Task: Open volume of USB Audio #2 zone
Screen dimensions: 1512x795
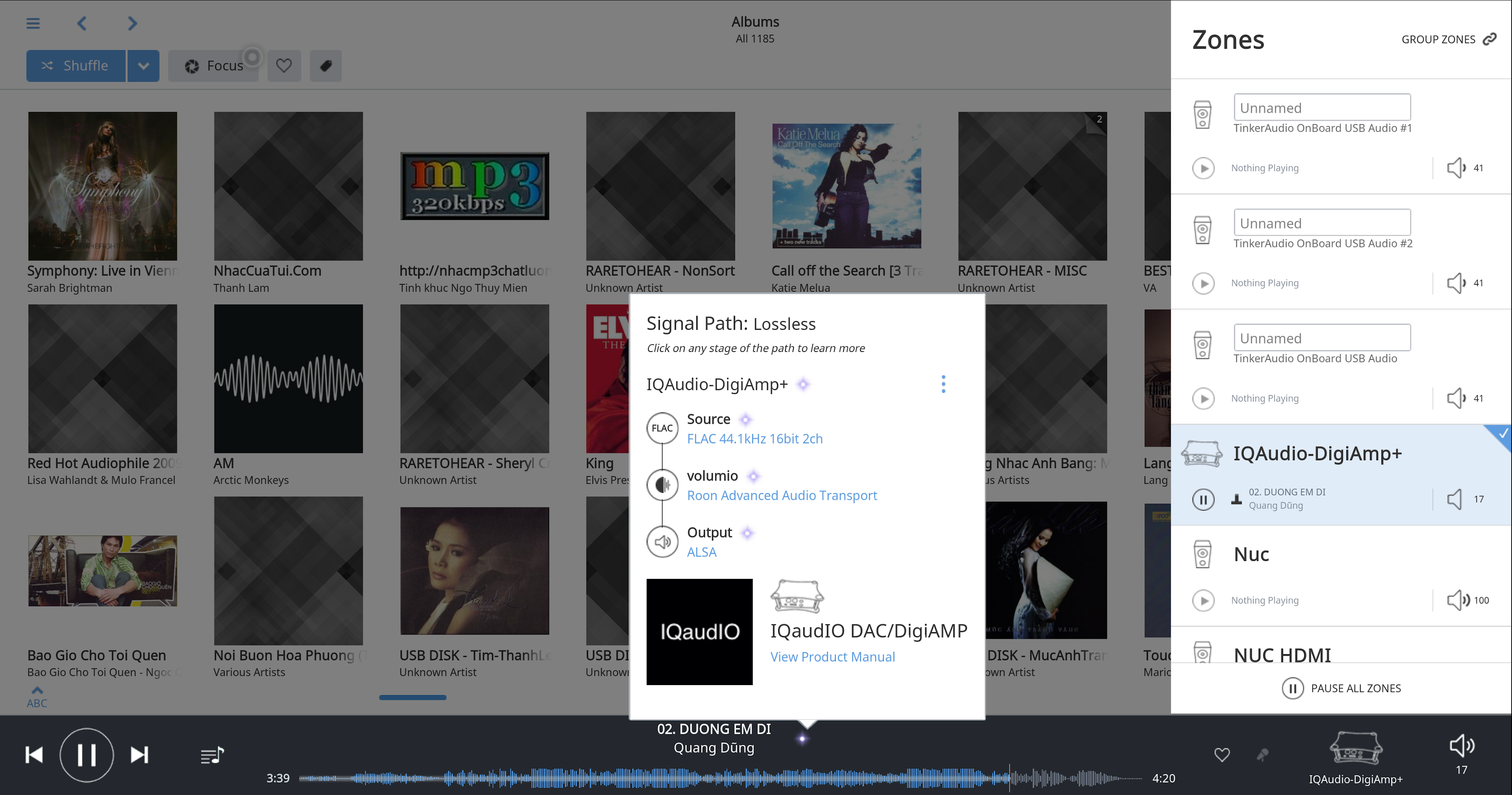Action: pyautogui.click(x=1464, y=283)
